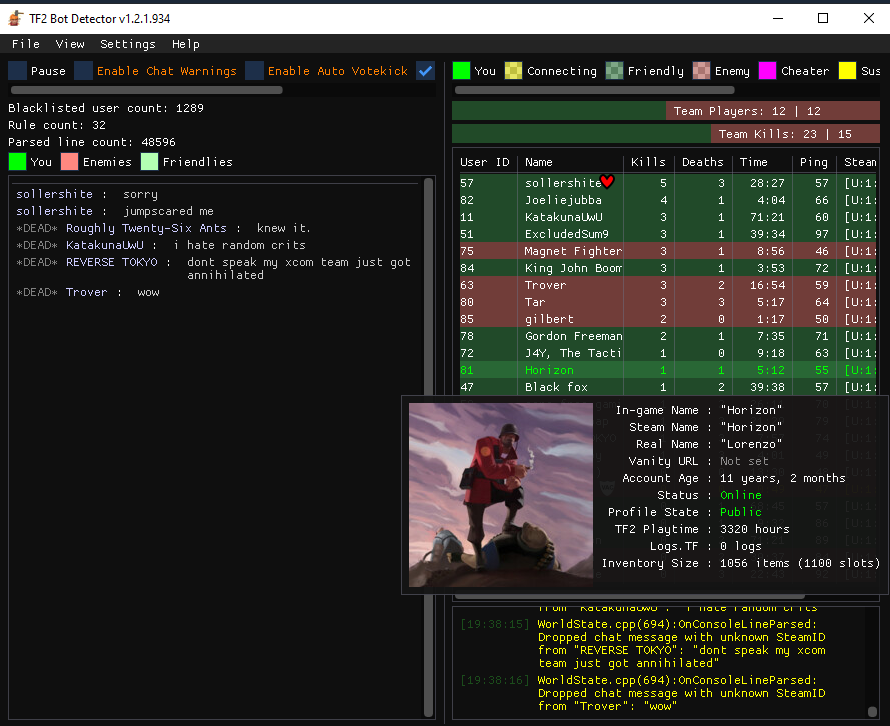Click the checkered Connecting color square
The height and width of the screenshot is (726, 890).
pyautogui.click(x=513, y=71)
